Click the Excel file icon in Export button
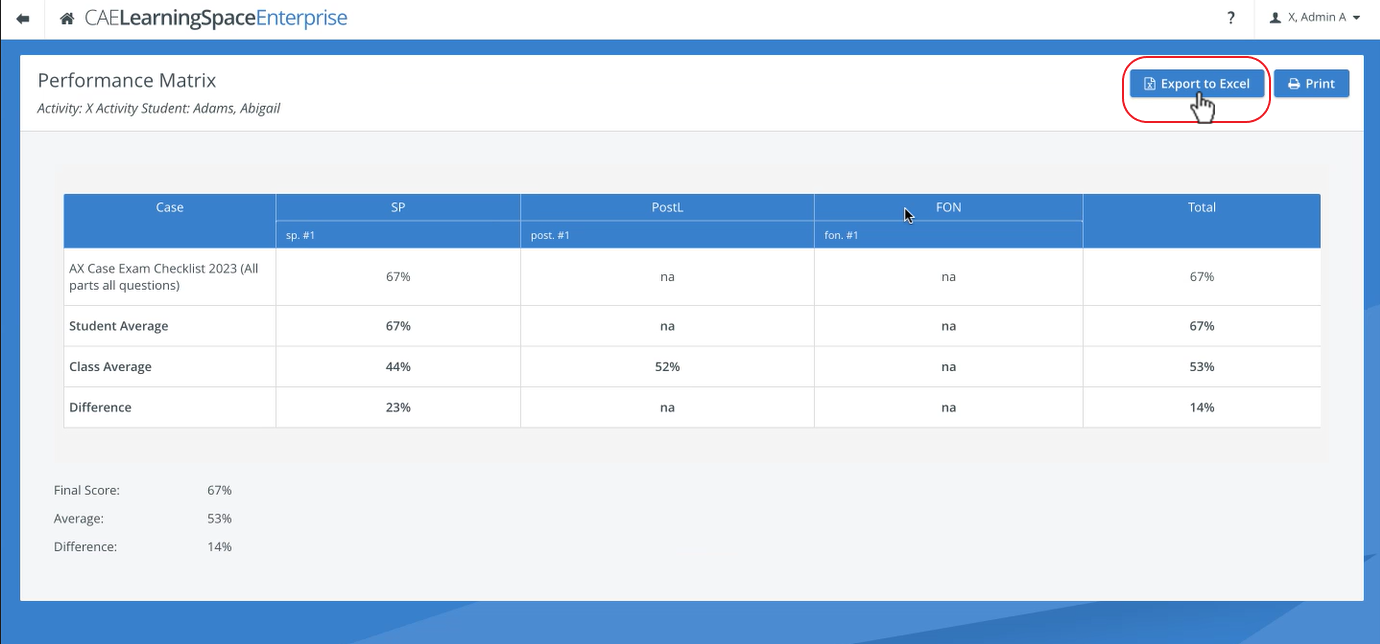The width and height of the screenshot is (1380, 644). coord(1150,84)
